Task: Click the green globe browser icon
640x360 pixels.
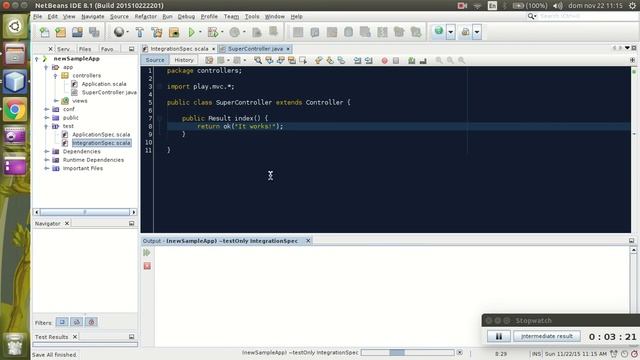Action: pos(439,31)
